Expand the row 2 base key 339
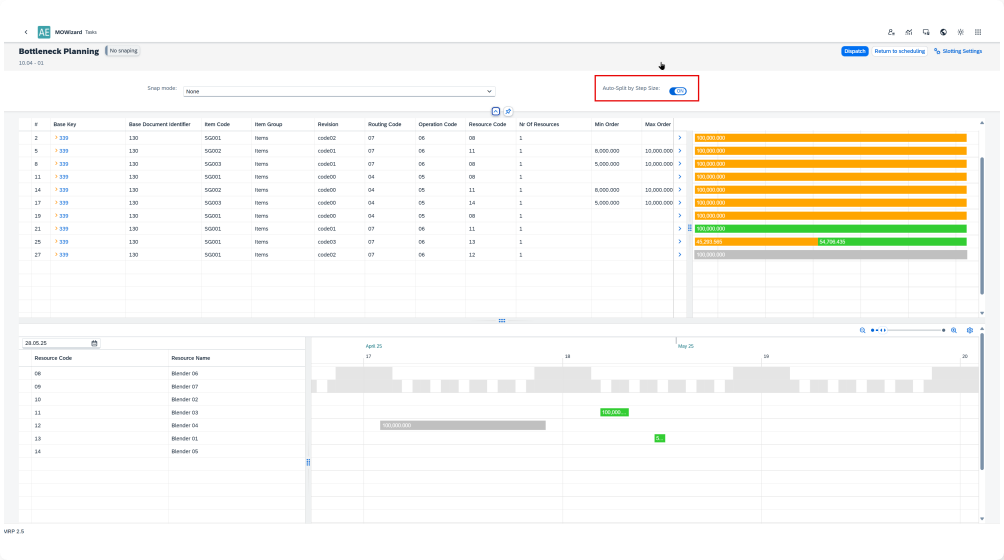The image size is (1004, 560). [x=56, y=138]
